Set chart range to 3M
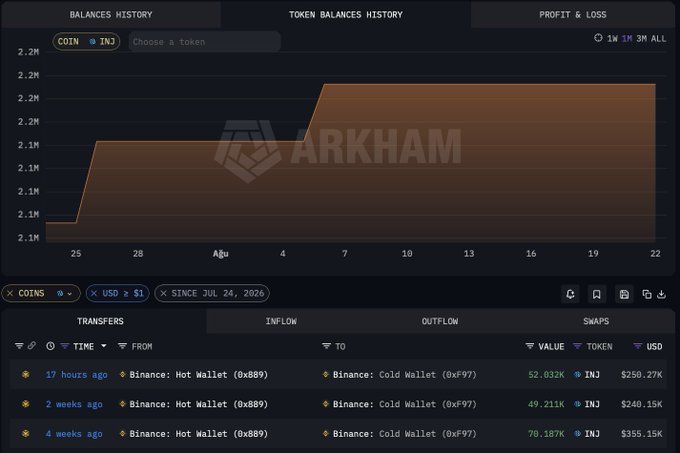This screenshot has width=680, height=453. (x=641, y=39)
